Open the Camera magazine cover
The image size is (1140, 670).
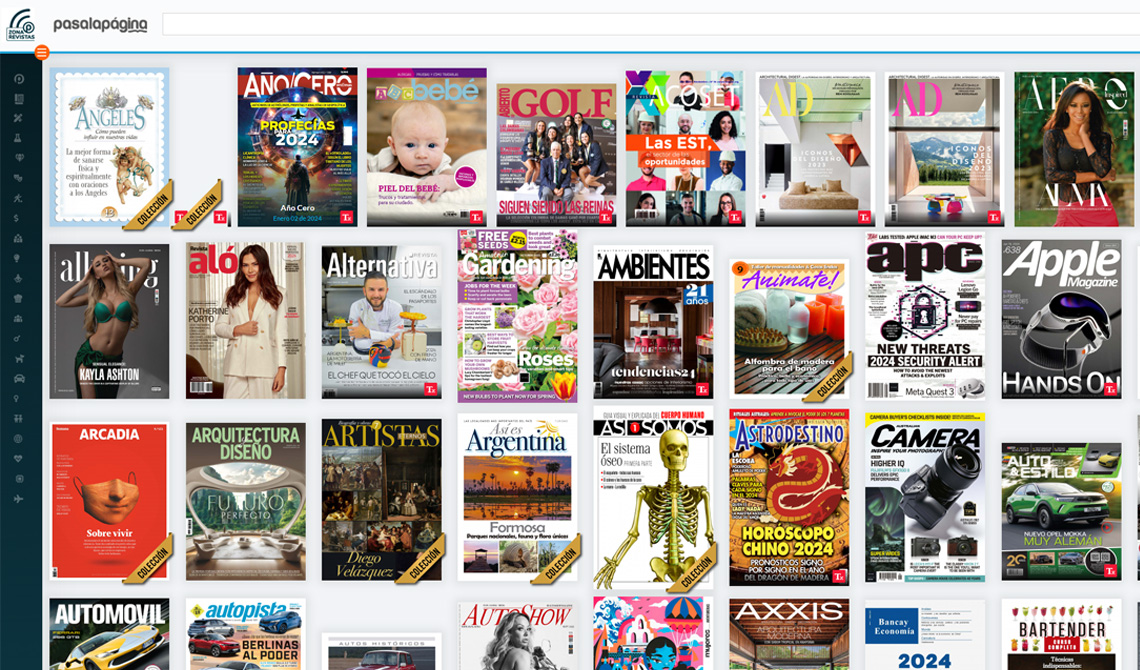pos(926,498)
